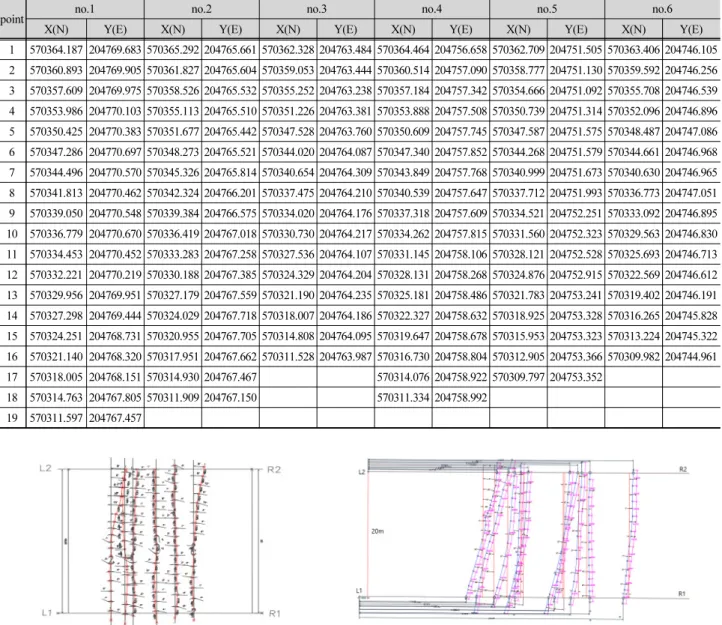This screenshot has height=625, width=722.
Task: Select cell value 570362.328
Action: pos(288,50)
